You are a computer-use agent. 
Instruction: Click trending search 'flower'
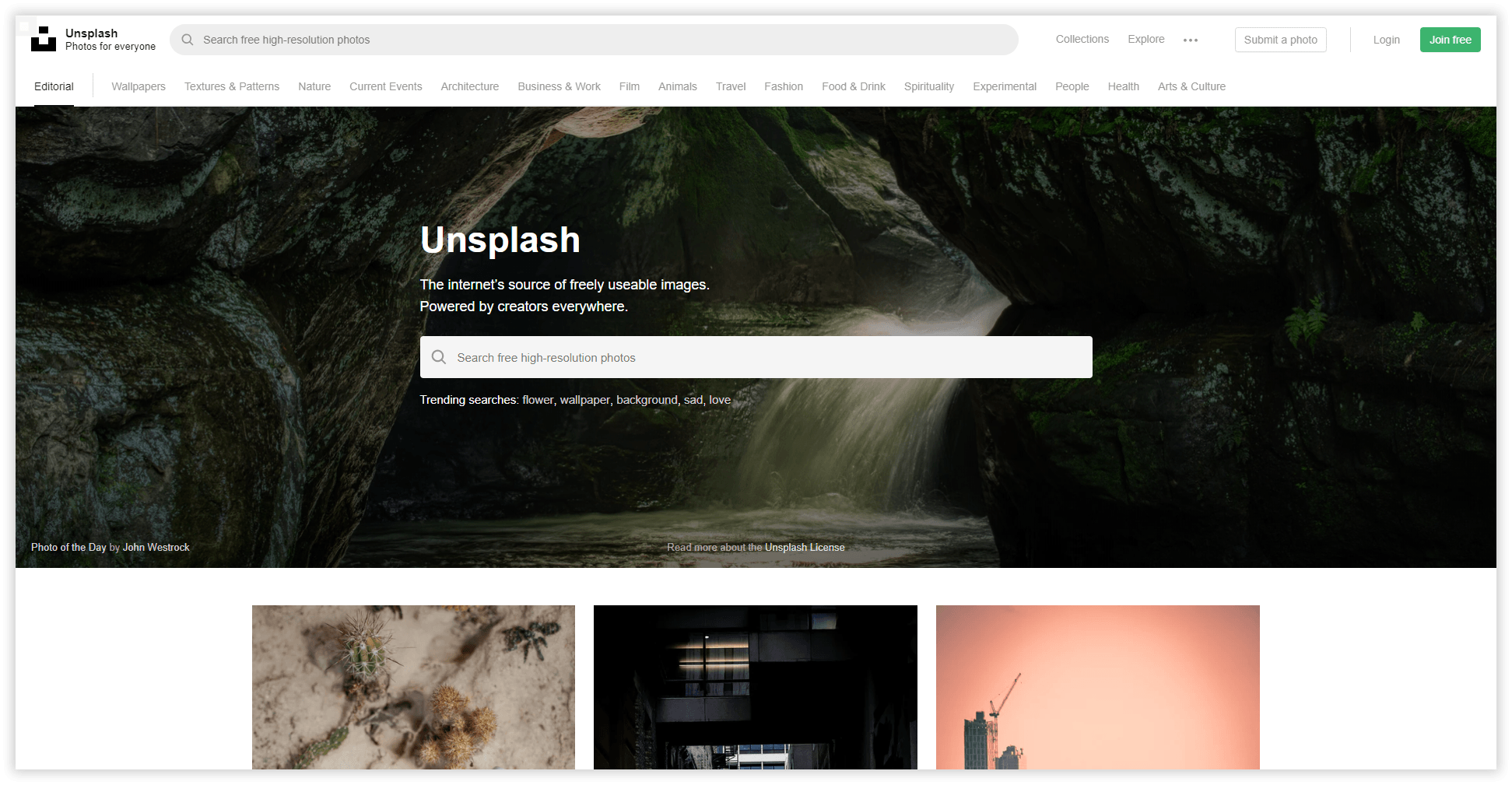[x=538, y=400]
